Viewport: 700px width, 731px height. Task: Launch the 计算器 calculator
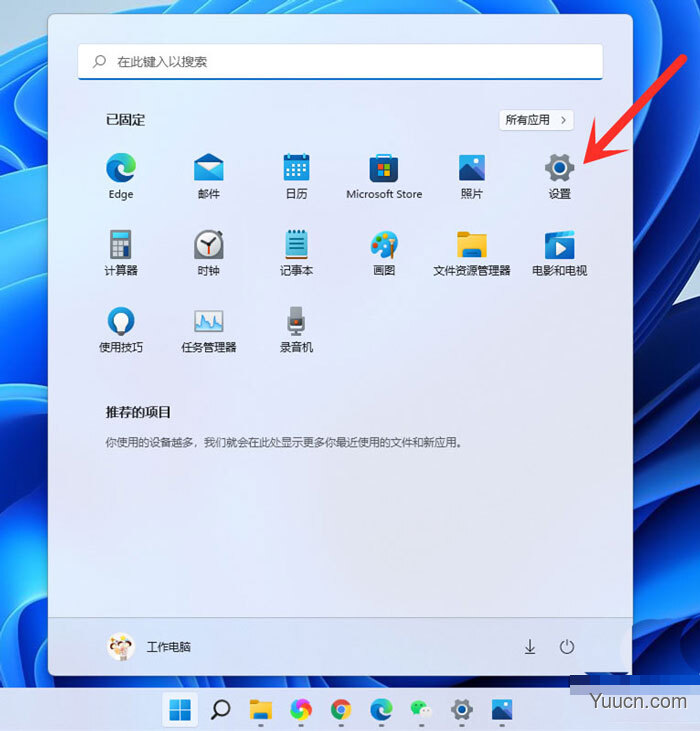(x=121, y=253)
